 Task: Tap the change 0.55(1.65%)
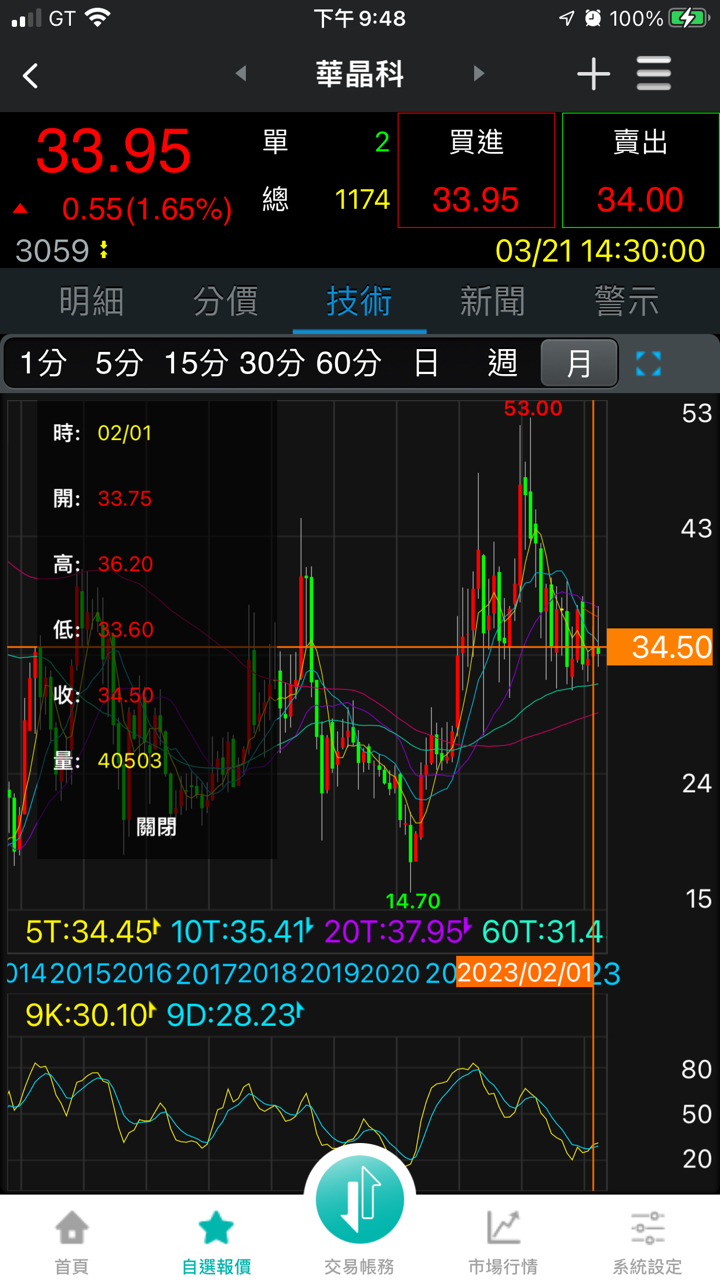pos(147,209)
